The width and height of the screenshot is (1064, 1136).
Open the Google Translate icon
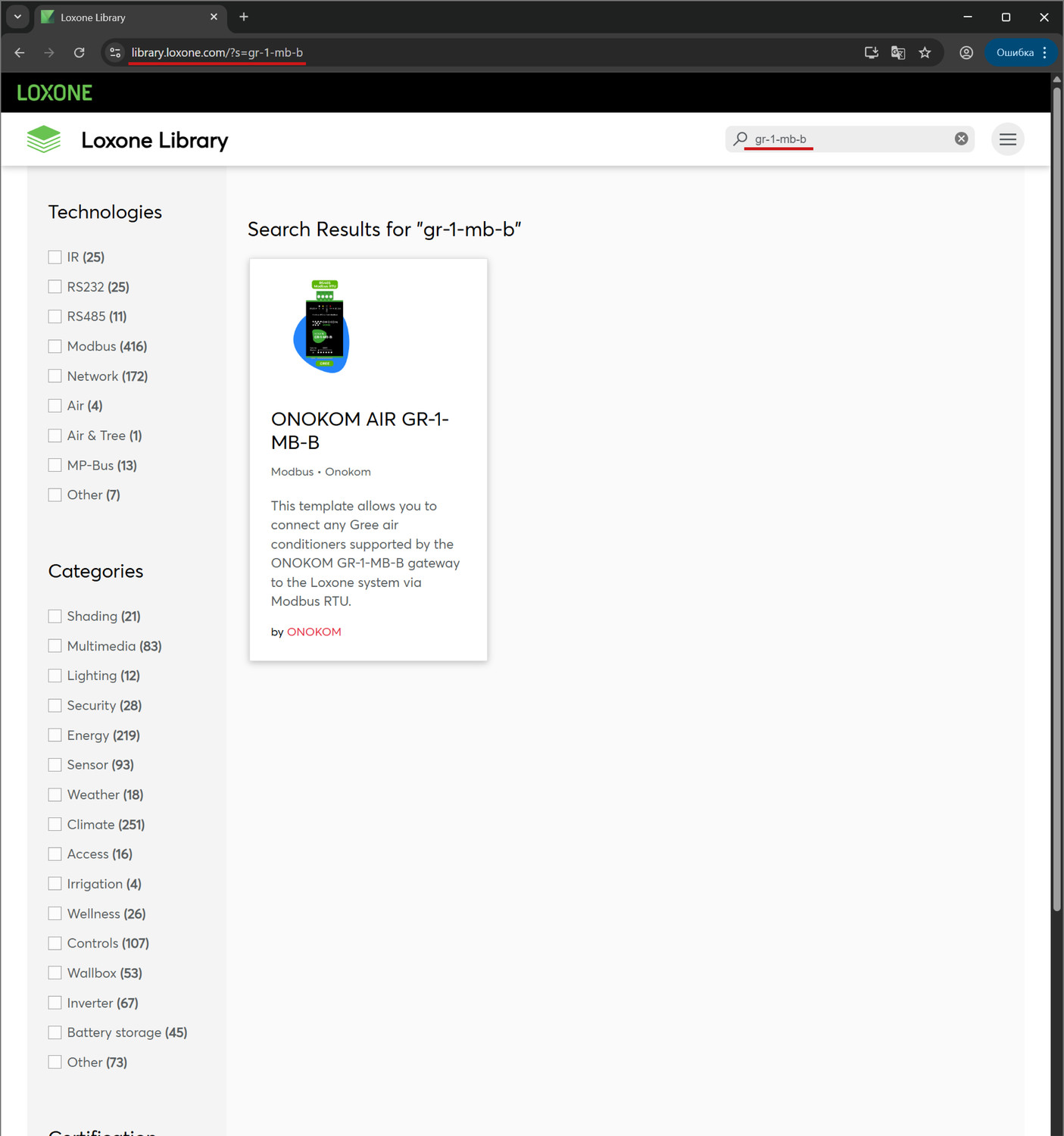tap(898, 52)
